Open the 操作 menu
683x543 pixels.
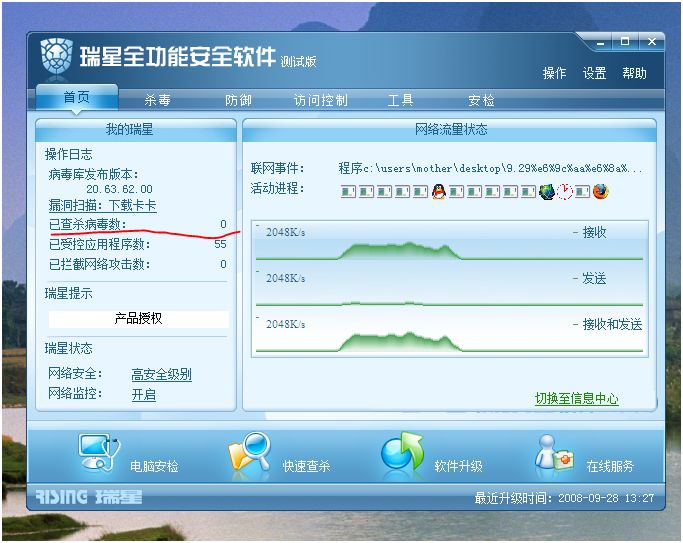tap(555, 73)
